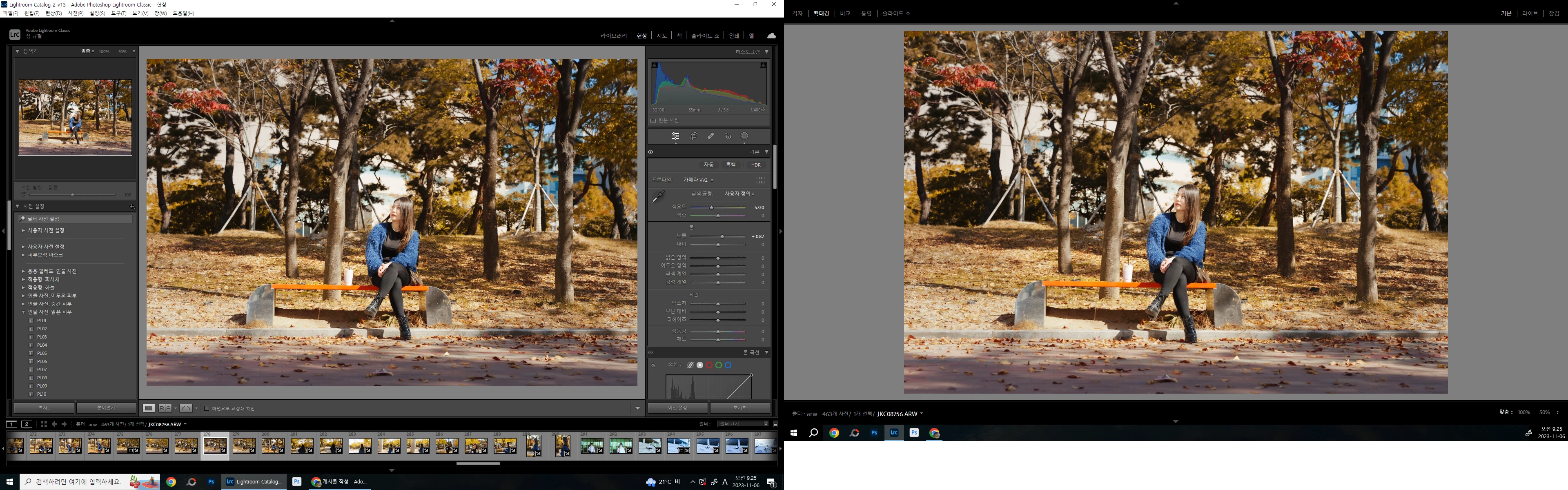The width and height of the screenshot is (1568, 490).
Task: Switch to the 라이브러리 module
Action: tap(613, 36)
